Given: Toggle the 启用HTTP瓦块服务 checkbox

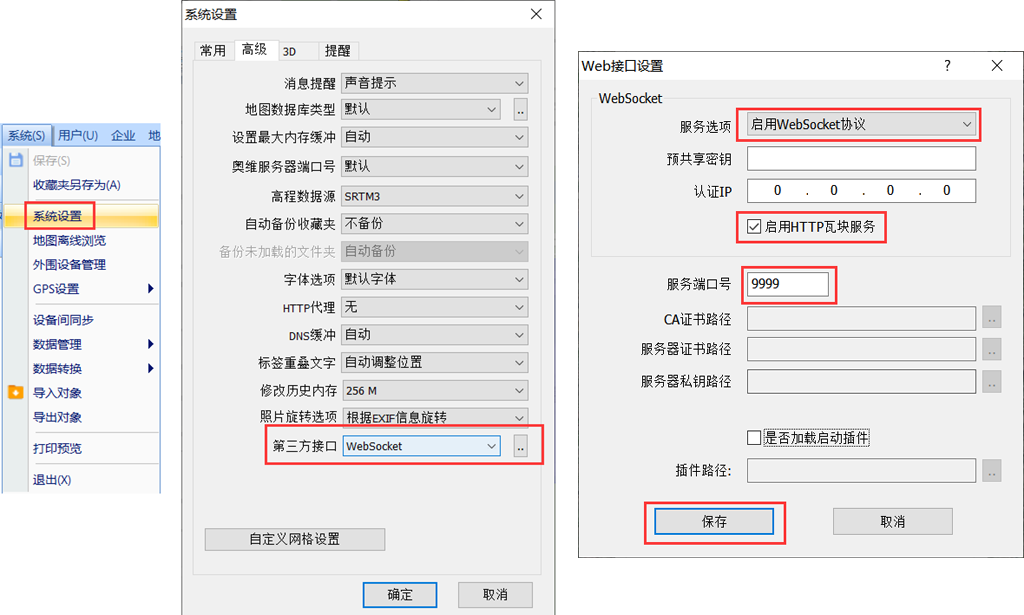Looking at the screenshot, I should (754, 227).
